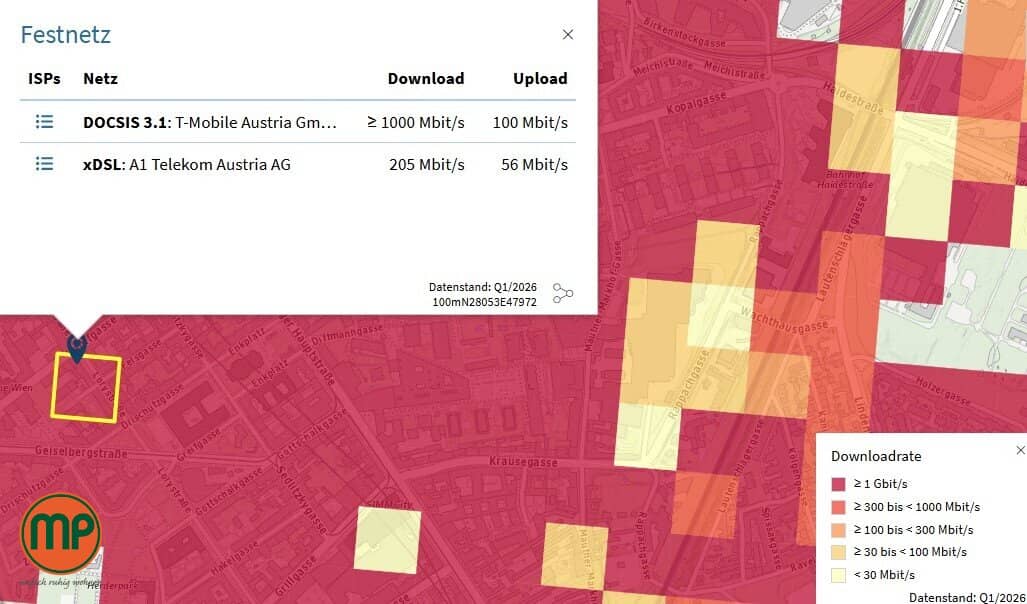Image resolution: width=1027 pixels, height=604 pixels.
Task: Click the ≥ 1 Gbit/s legend swatch
Action: point(838,484)
